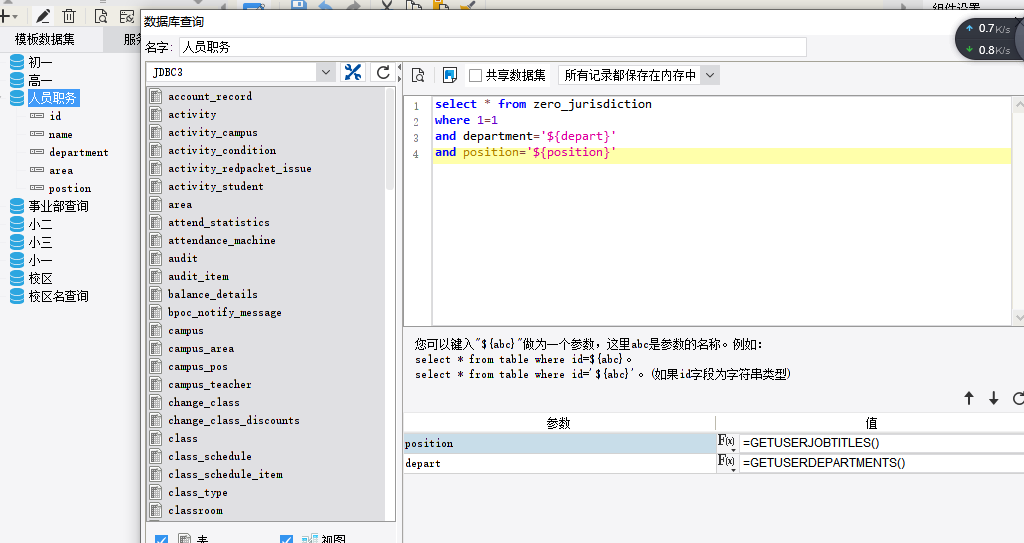Move the parameter up with up arrow
Screen dimensions: 1024x543
(x=969, y=398)
